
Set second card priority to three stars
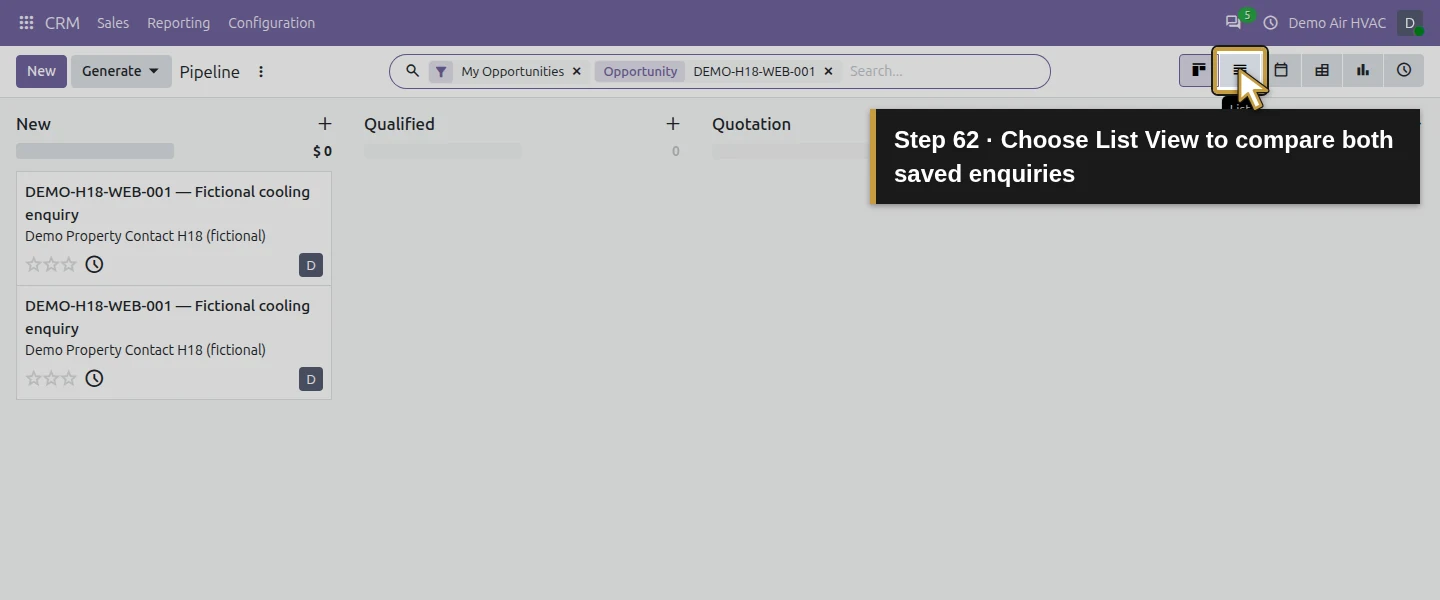(x=69, y=378)
